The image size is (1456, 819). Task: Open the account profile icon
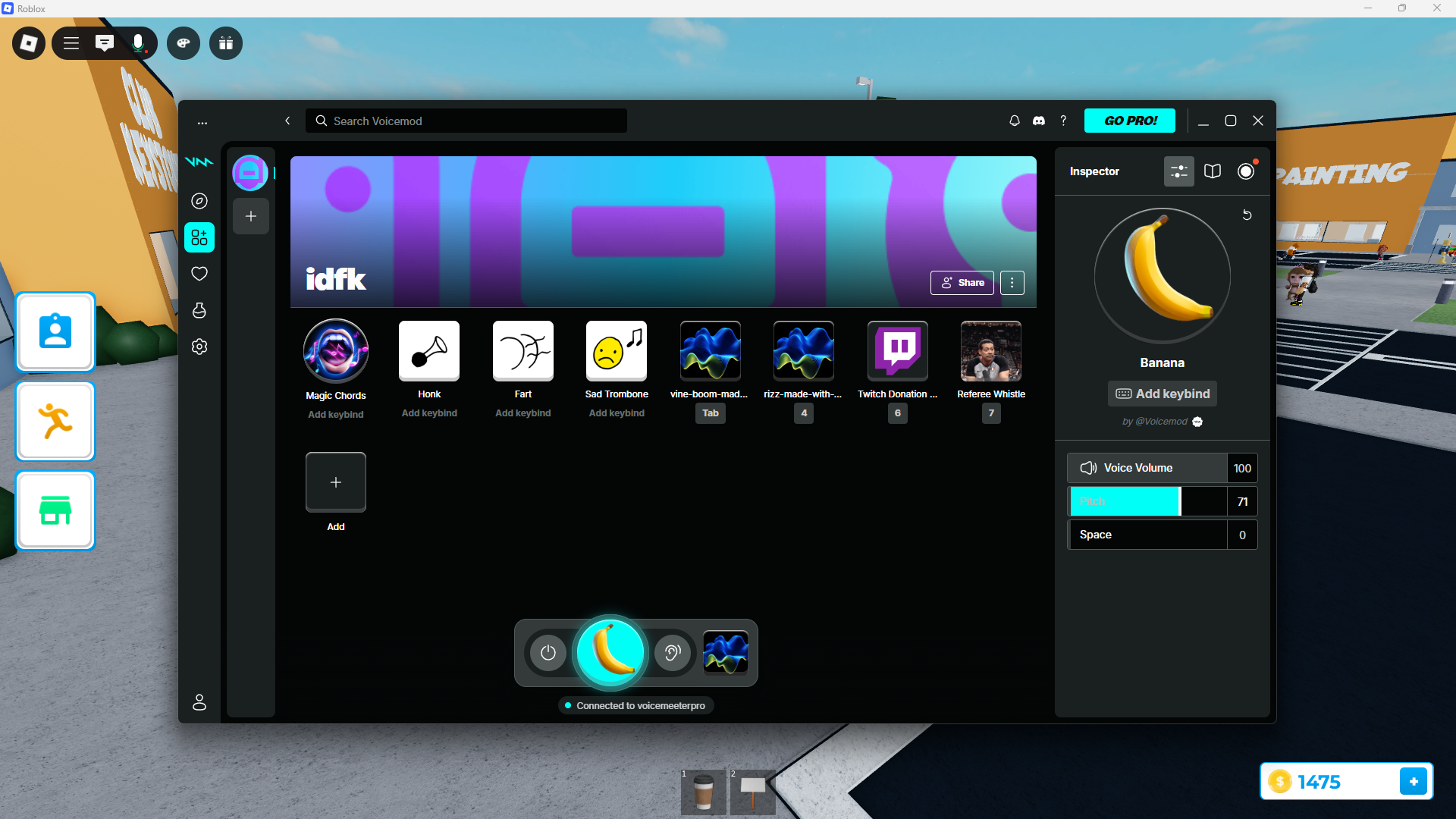pos(199,702)
